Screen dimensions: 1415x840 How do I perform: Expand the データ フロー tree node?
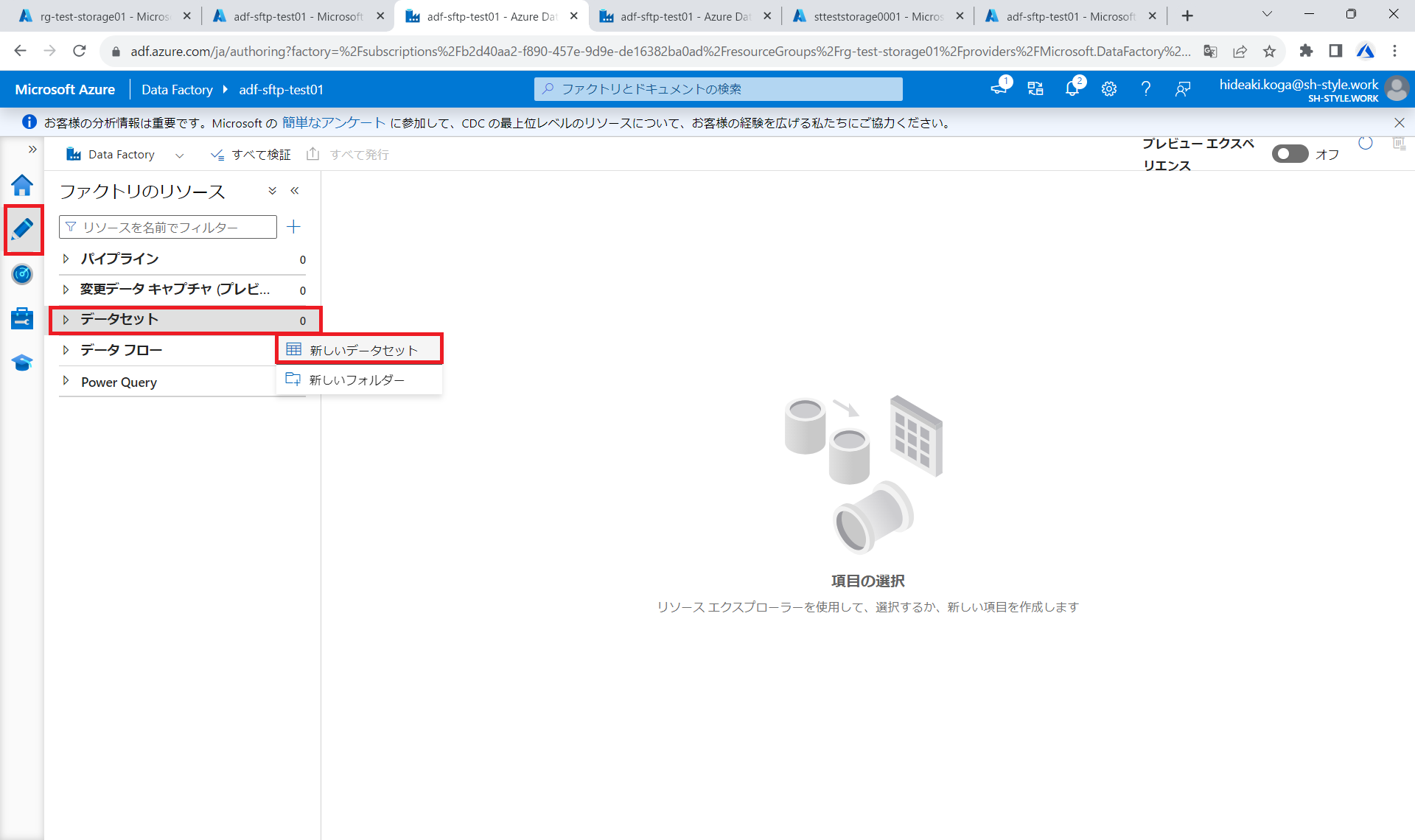[x=66, y=350]
